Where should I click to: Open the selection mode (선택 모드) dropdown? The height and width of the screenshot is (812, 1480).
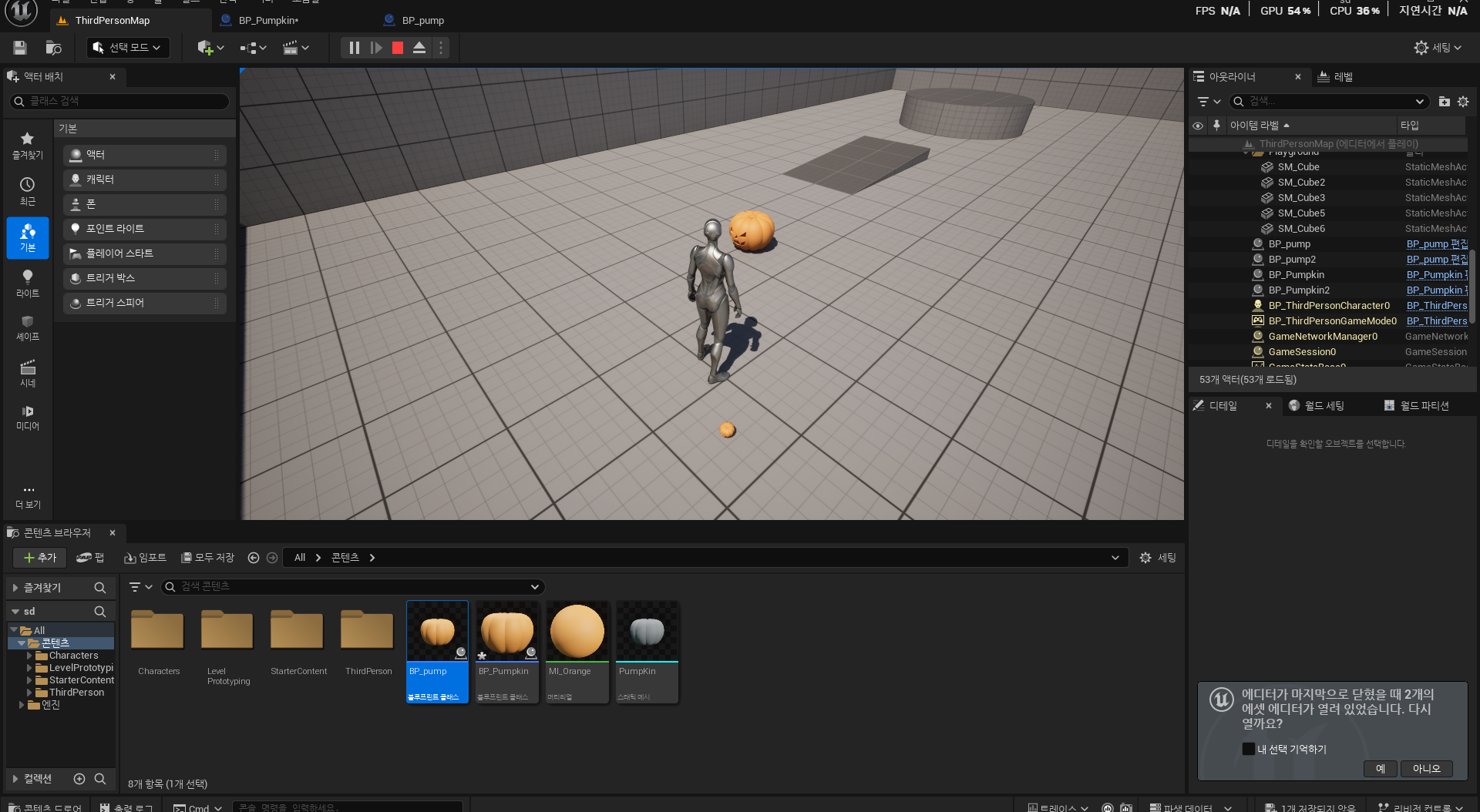pos(128,48)
